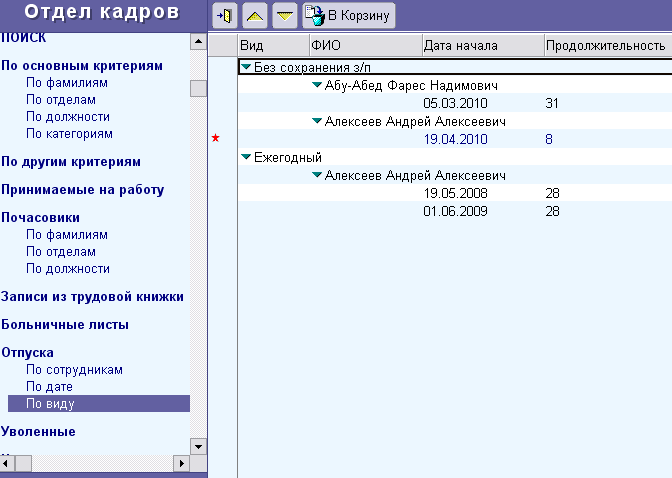
Task: Select 'По фамилиям' under Почасовики
Action: [x=67, y=235]
